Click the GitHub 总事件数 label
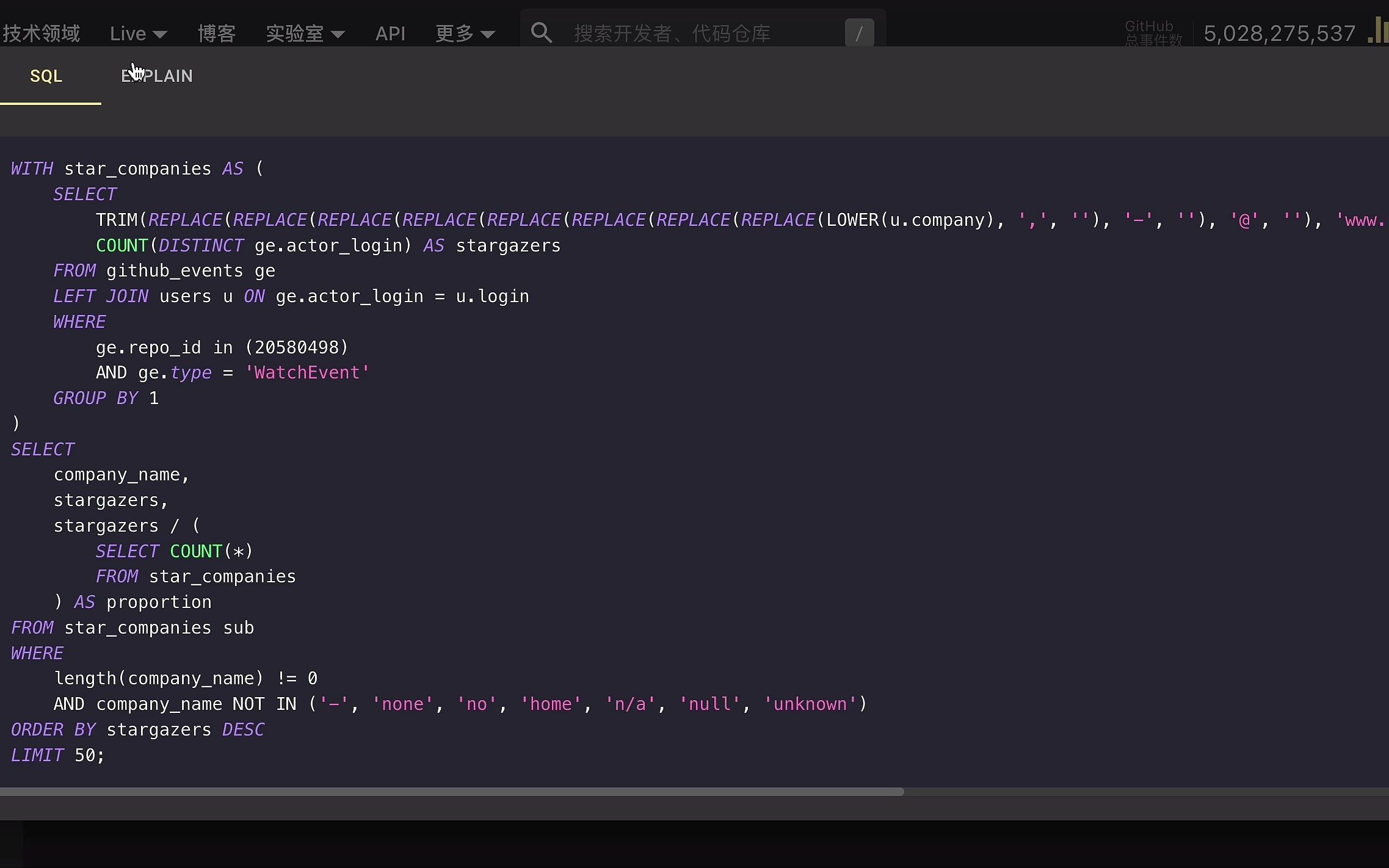1389x868 pixels. point(1153,33)
